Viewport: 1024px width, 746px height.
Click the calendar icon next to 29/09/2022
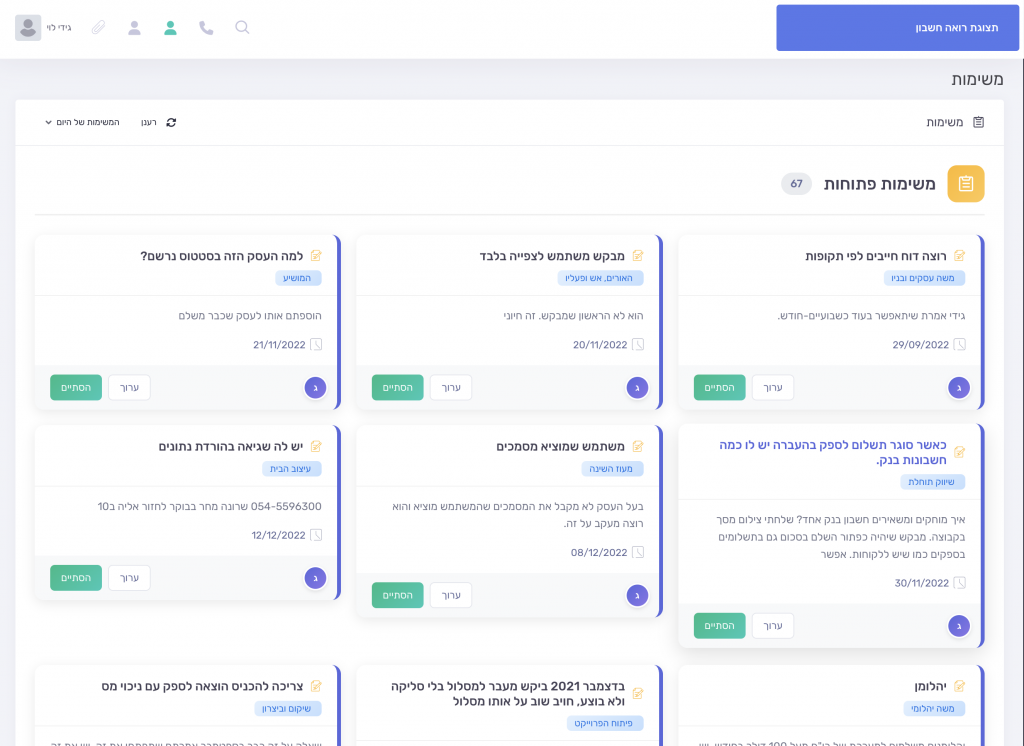point(959,344)
